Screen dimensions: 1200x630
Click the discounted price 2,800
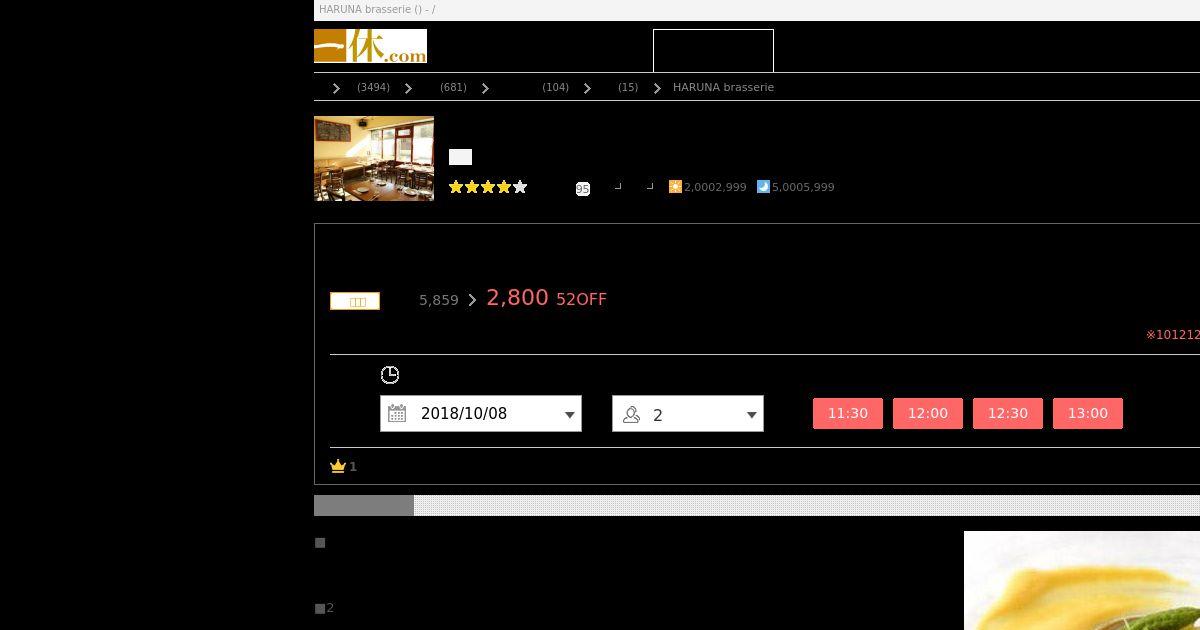coord(517,297)
